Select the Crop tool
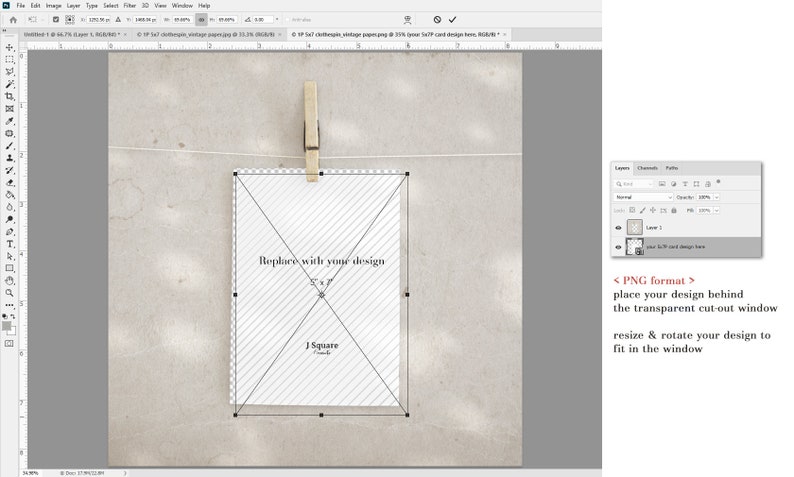The width and height of the screenshot is (794, 477). coord(10,96)
